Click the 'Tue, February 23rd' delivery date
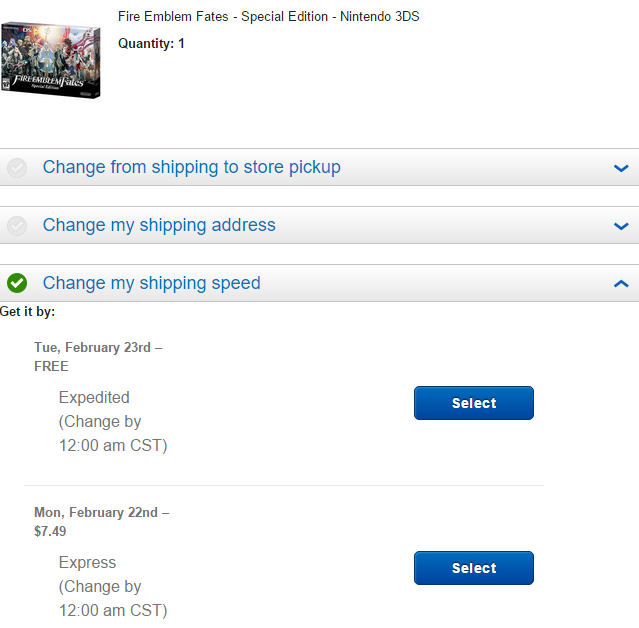 pyautogui.click(x=93, y=347)
